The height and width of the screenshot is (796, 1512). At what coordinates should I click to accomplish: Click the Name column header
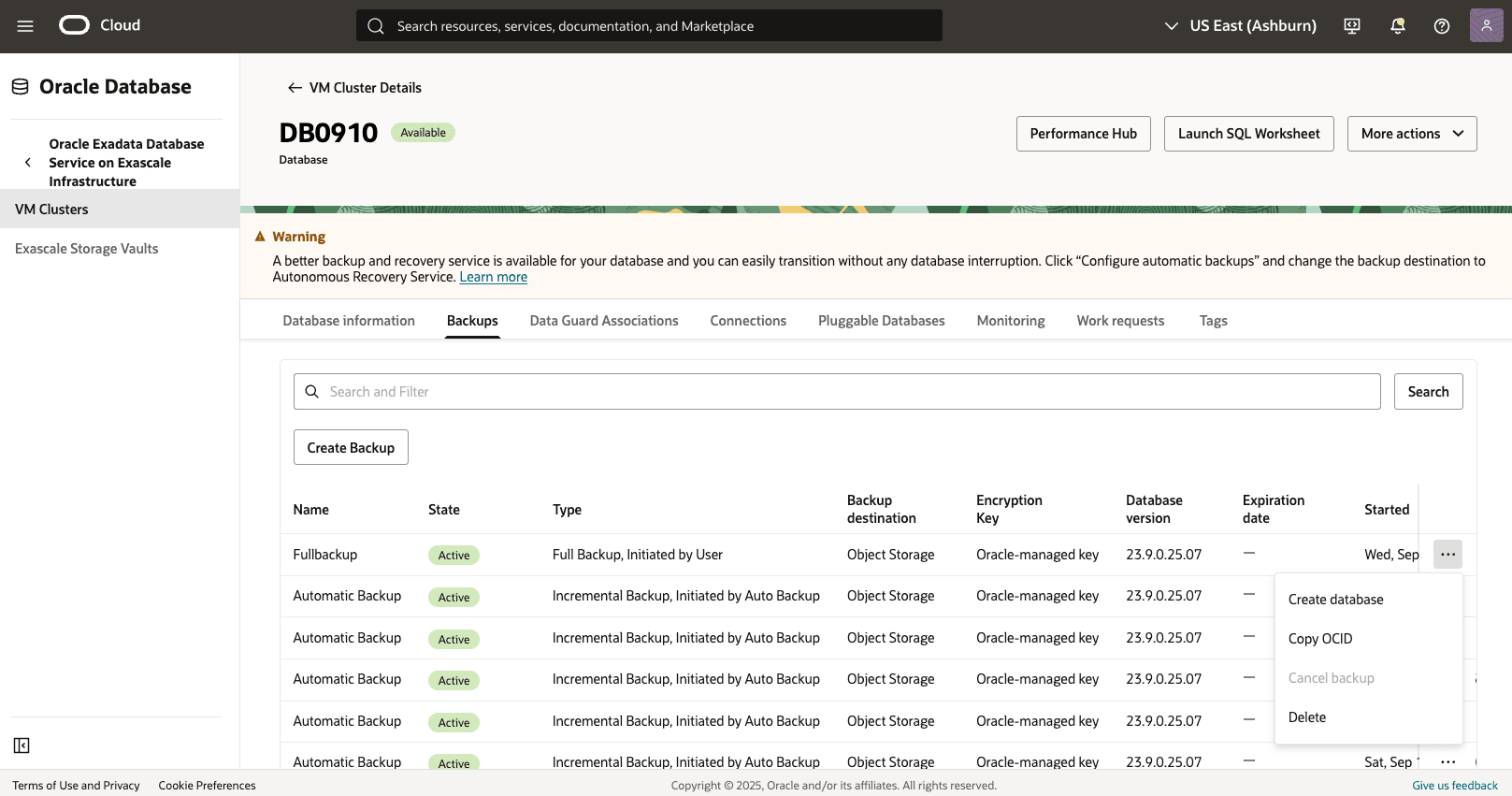[x=311, y=510]
